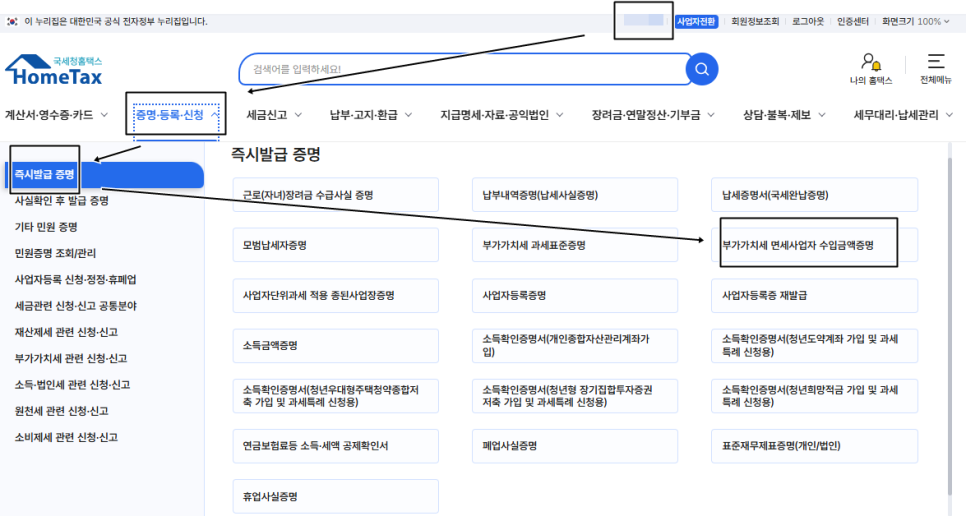Select 사실확인 후 발급 증명 sidebar item
Screen dimensions: 966x516
point(62,201)
